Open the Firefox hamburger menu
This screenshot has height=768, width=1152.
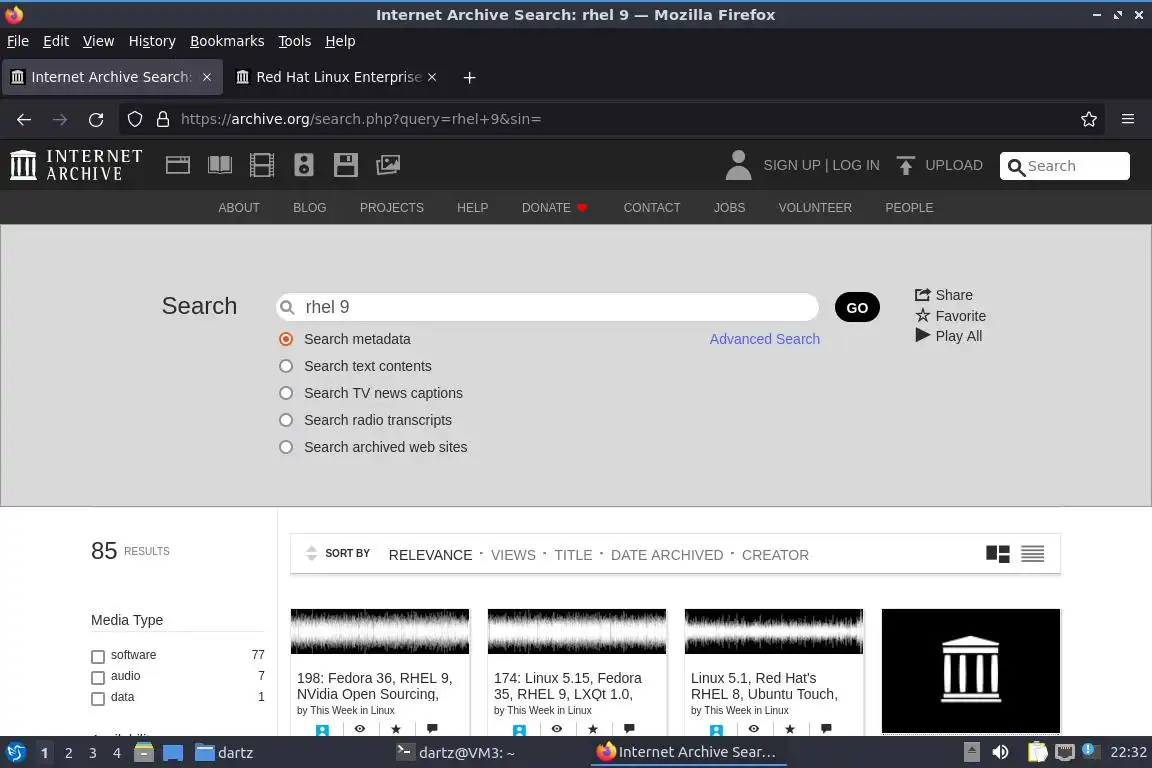[x=1128, y=119]
